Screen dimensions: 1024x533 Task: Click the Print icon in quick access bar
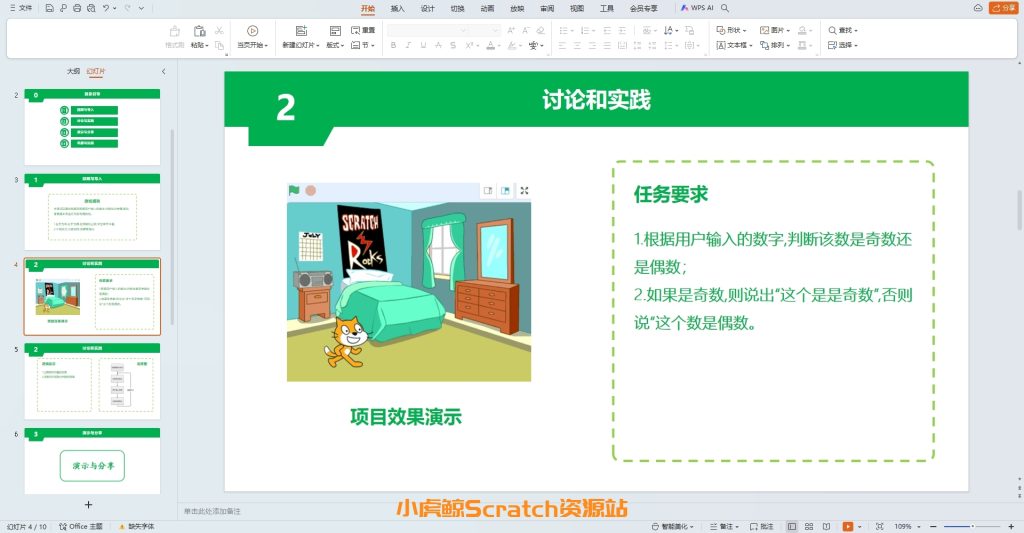click(x=77, y=8)
